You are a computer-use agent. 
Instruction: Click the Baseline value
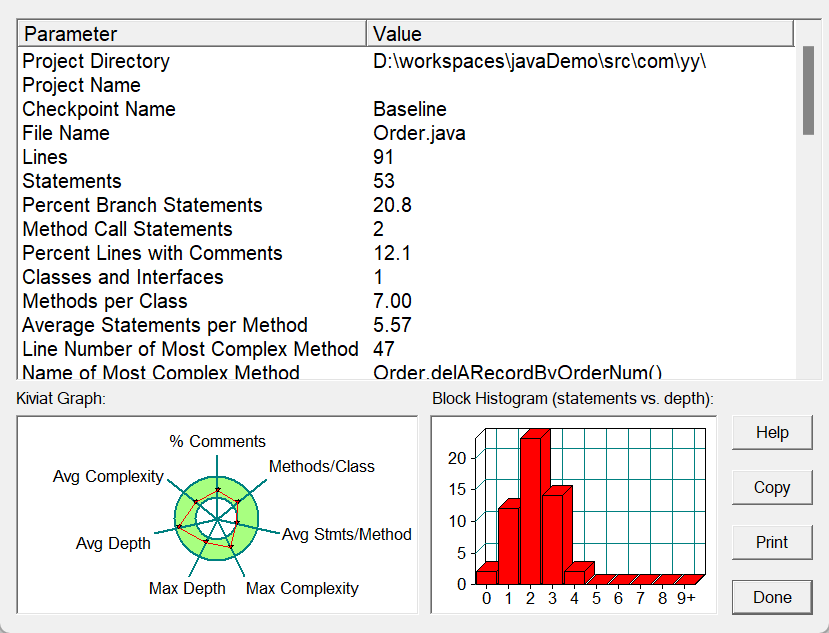pos(410,109)
